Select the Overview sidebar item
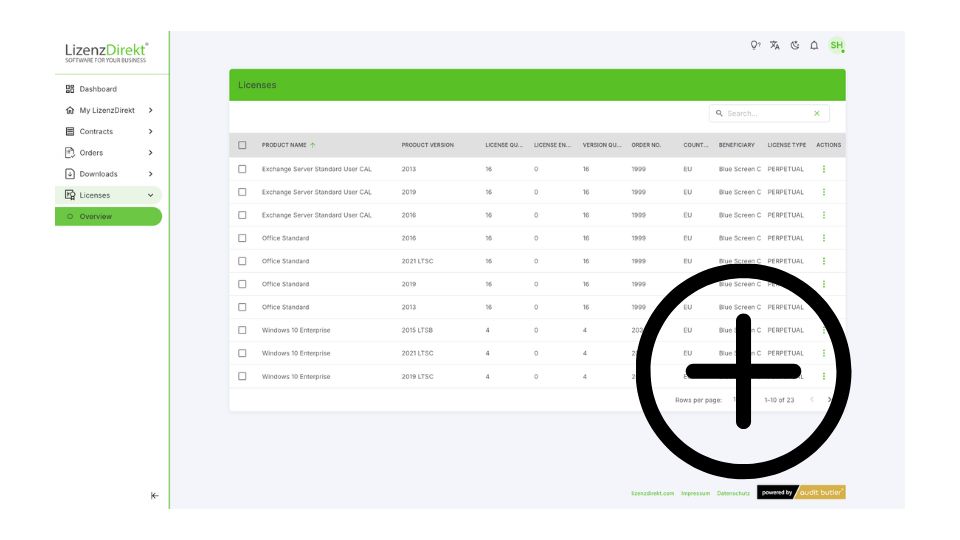This screenshot has width=960, height=540. coord(96,216)
